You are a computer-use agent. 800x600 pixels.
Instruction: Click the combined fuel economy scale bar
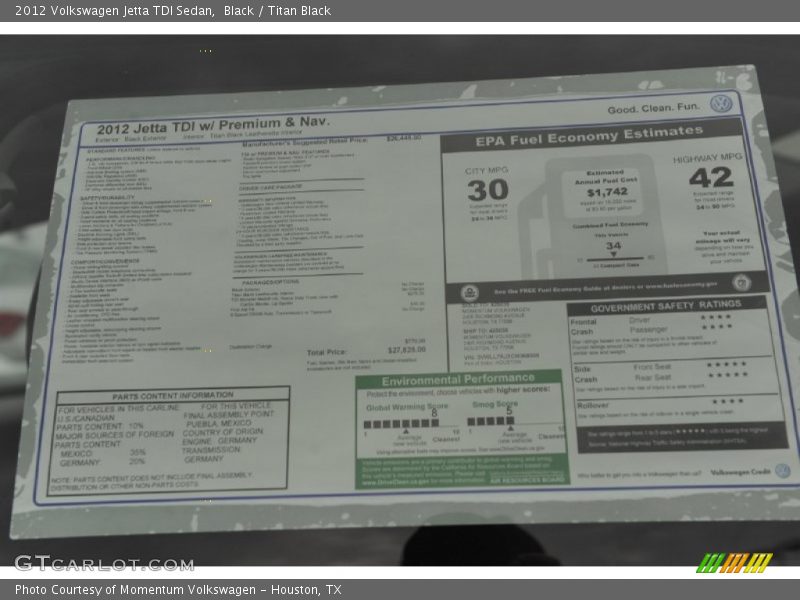coord(614,259)
